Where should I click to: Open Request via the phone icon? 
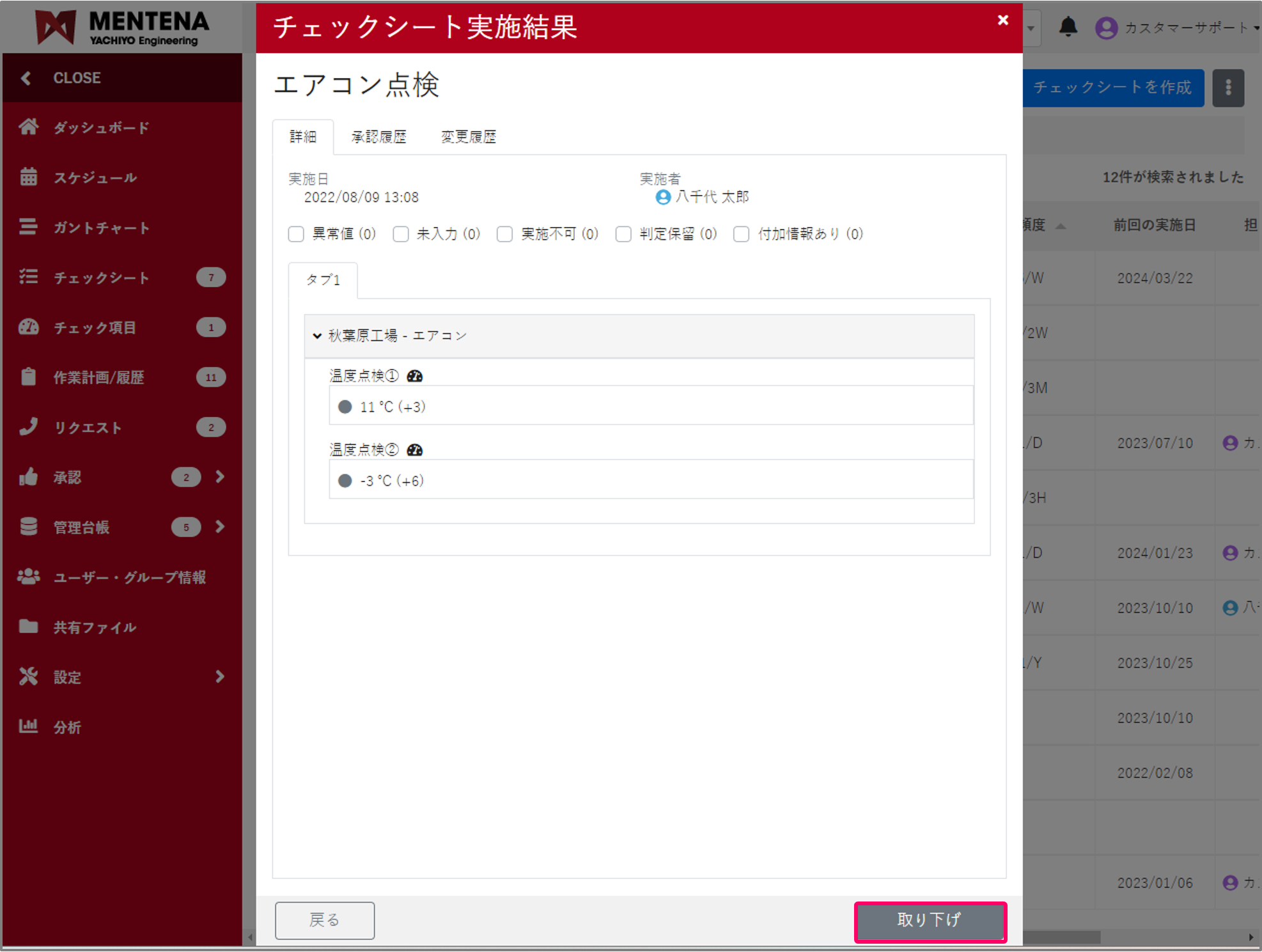[x=28, y=426]
